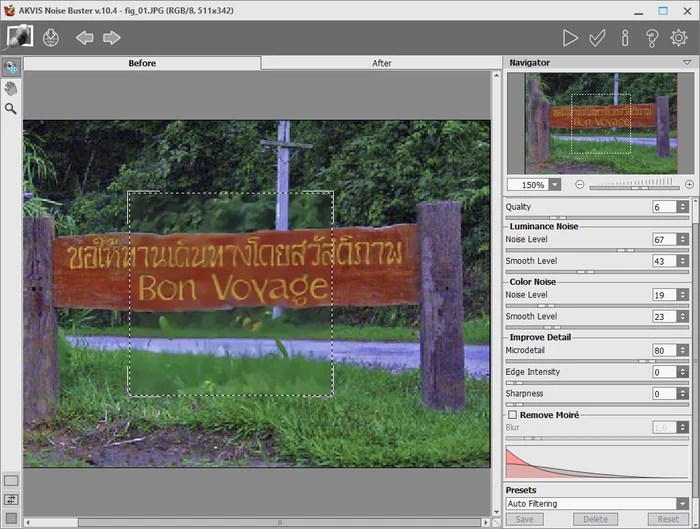Screen dimensions: 700x529
Task: Open help with the question mark icon
Action: tap(652, 38)
